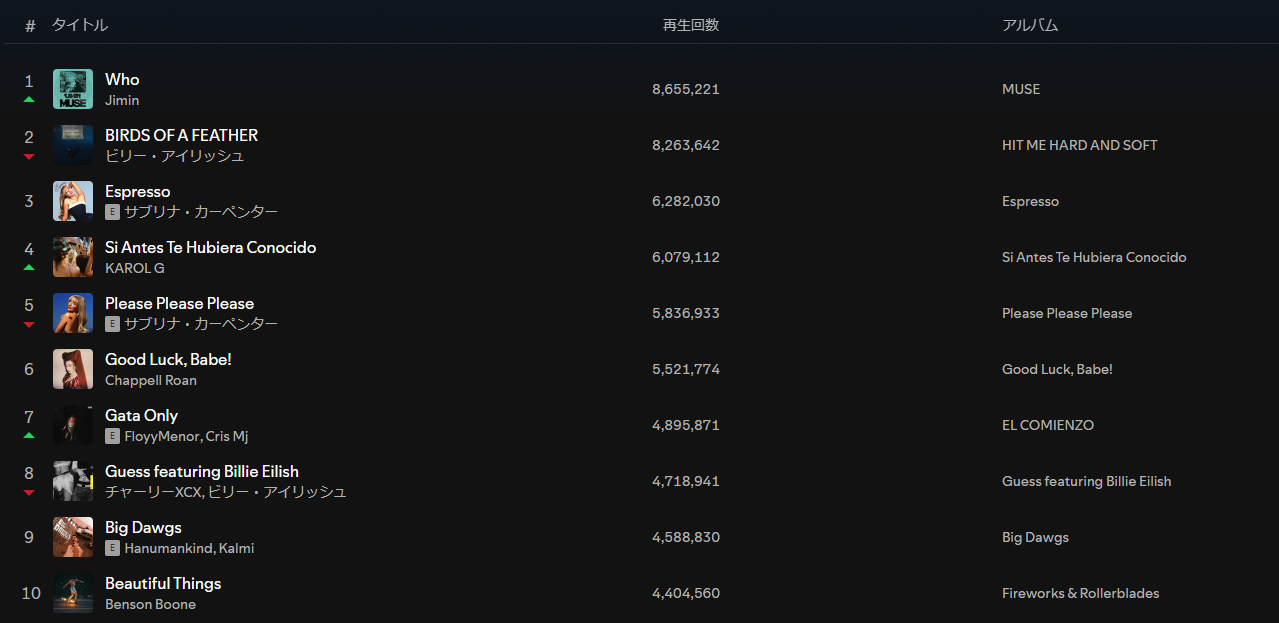Image resolution: width=1279 pixels, height=623 pixels.
Task: Select the Good Luck, Babe! track title
Action: (x=168, y=359)
